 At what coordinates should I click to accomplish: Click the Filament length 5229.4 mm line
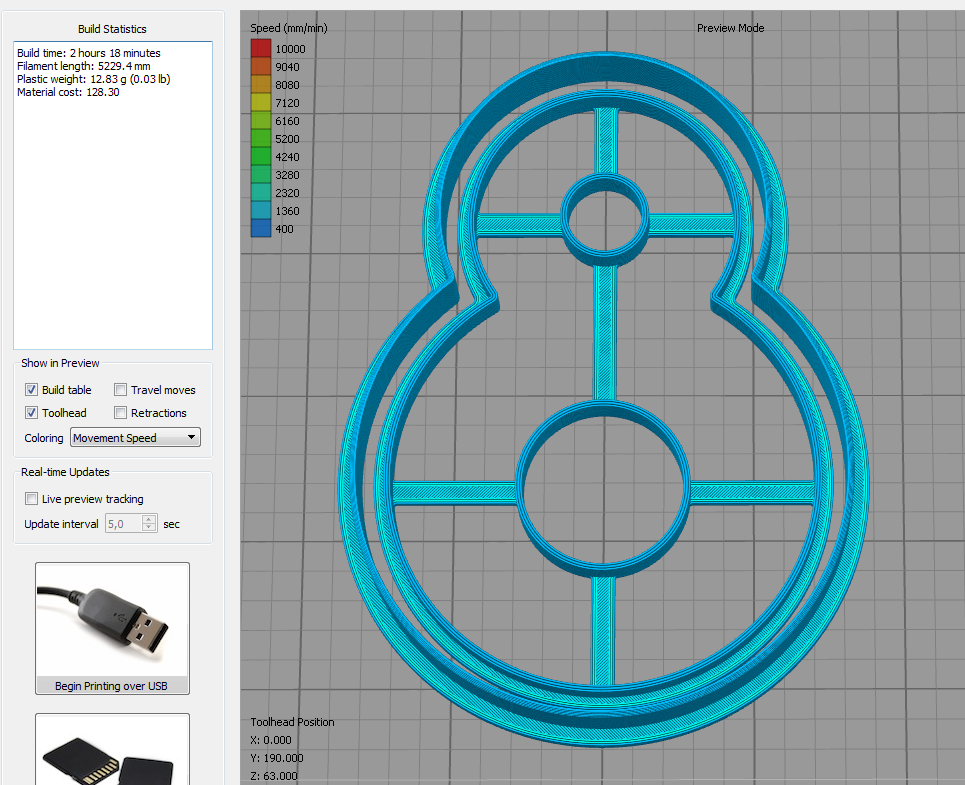click(x=84, y=66)
